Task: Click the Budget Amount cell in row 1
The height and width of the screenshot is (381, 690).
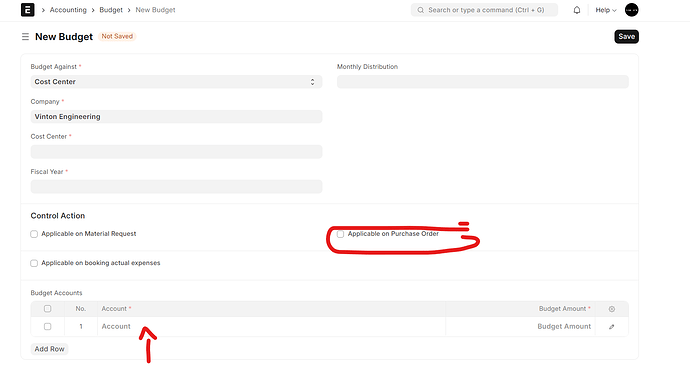Action: (x=520, y=326)
